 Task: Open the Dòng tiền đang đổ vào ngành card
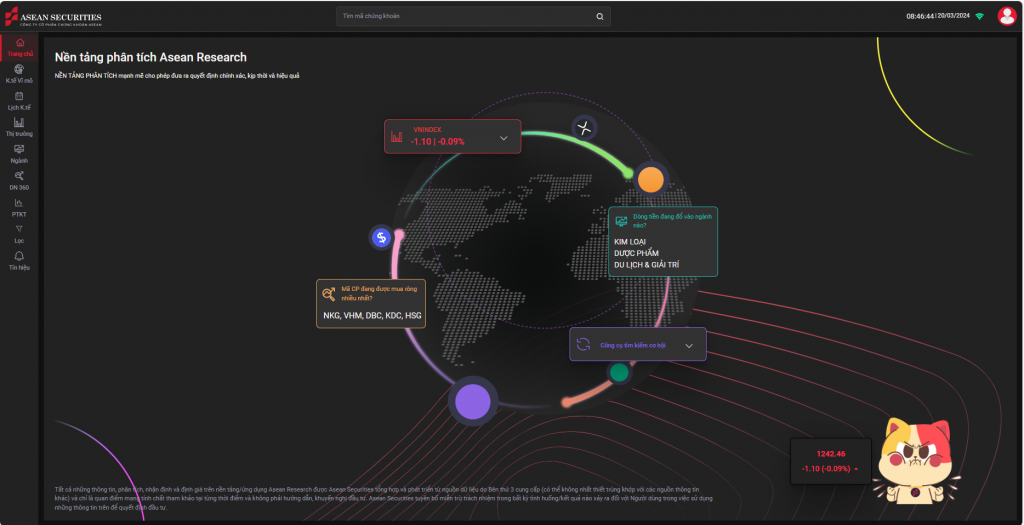pyautogui.click(x=663, y=242)
